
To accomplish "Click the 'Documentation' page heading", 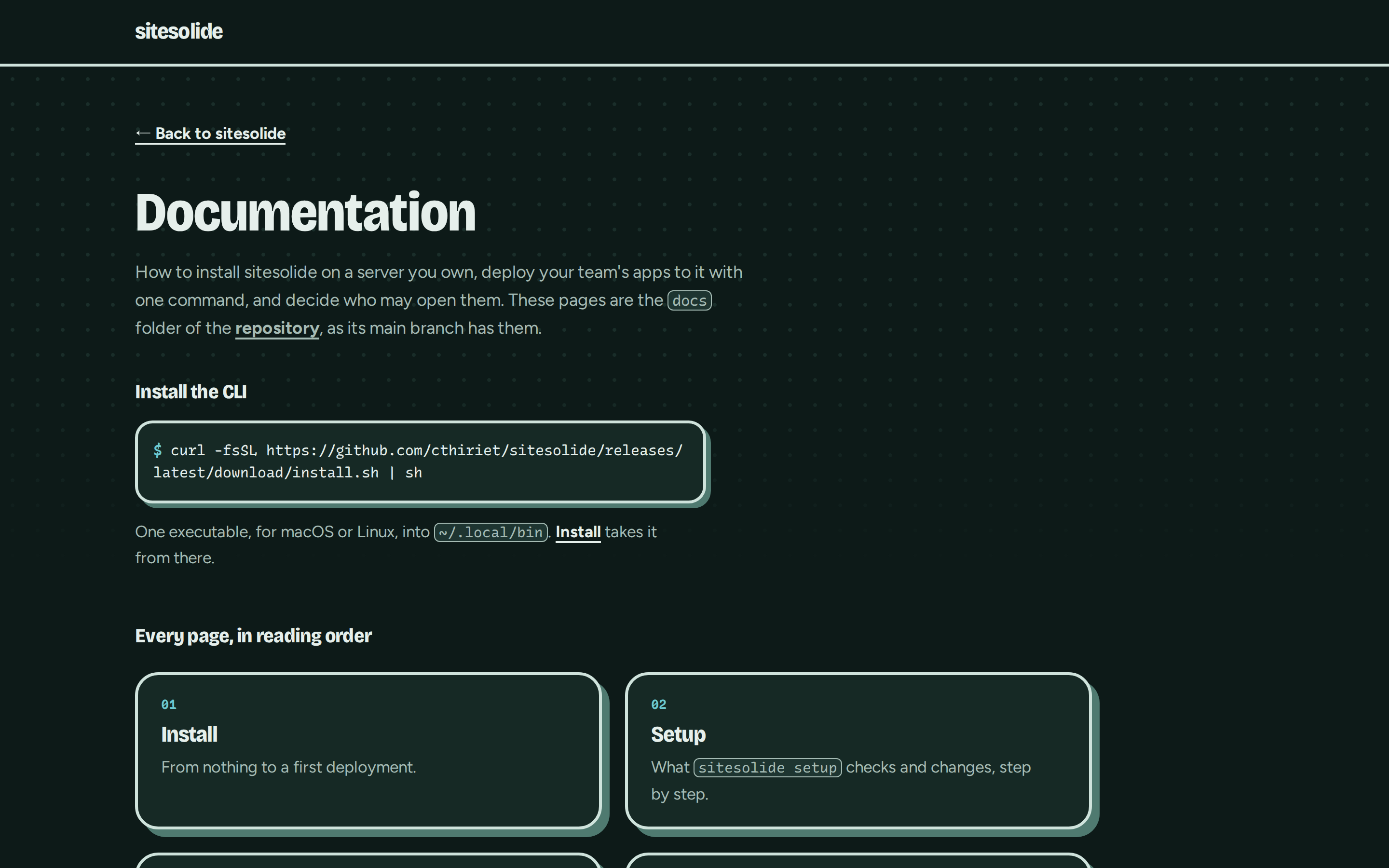I will [305, 212].
